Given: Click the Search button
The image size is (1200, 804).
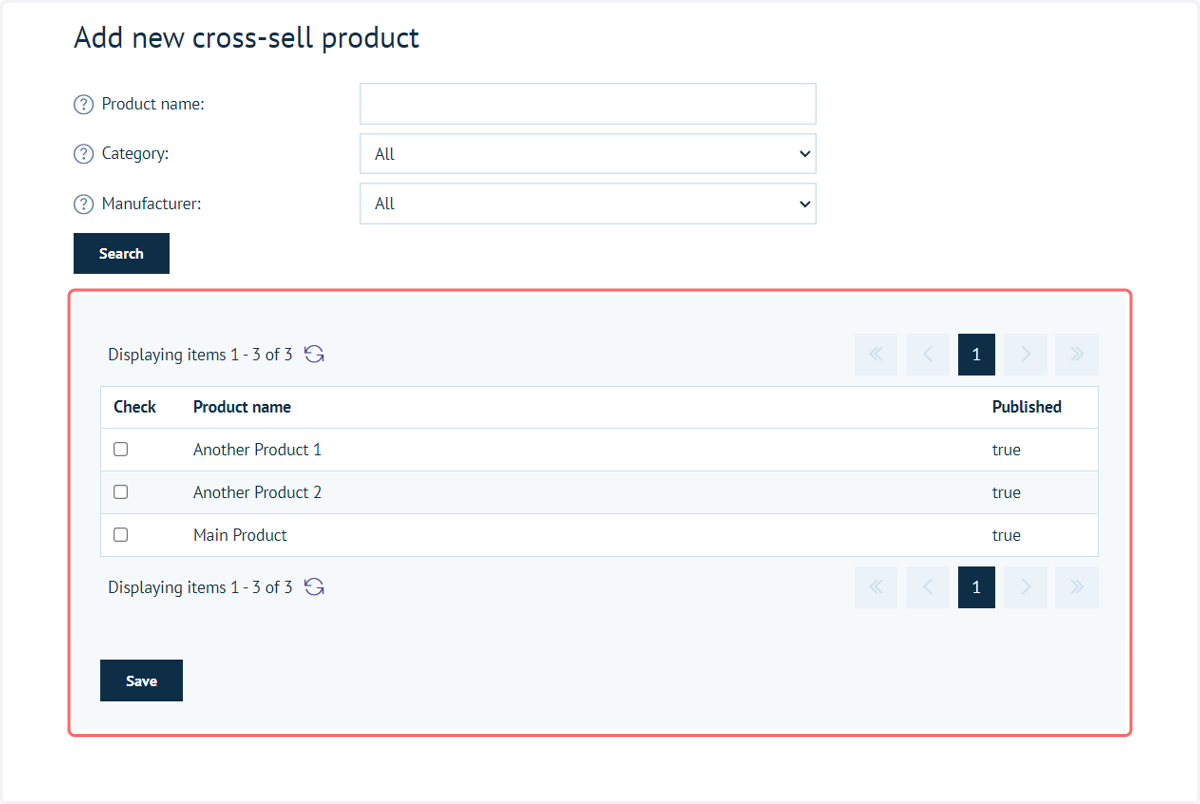Looking at the screenshot, I should click(121, 253).
